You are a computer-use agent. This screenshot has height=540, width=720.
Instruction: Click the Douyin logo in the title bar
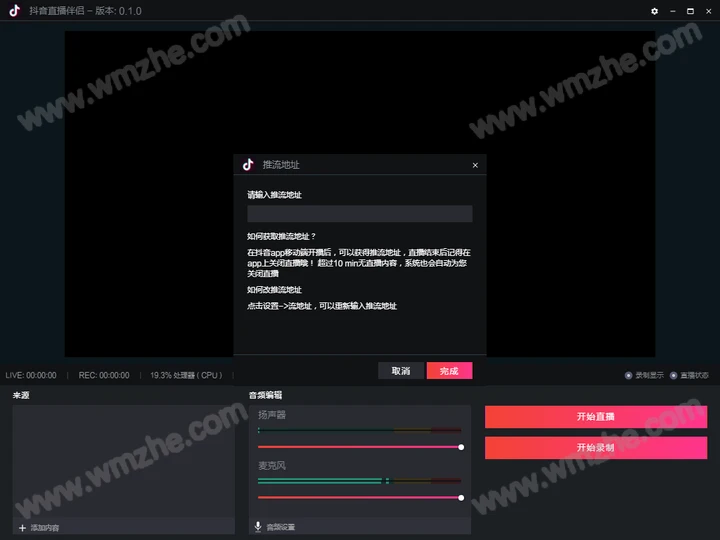(14, 11)
